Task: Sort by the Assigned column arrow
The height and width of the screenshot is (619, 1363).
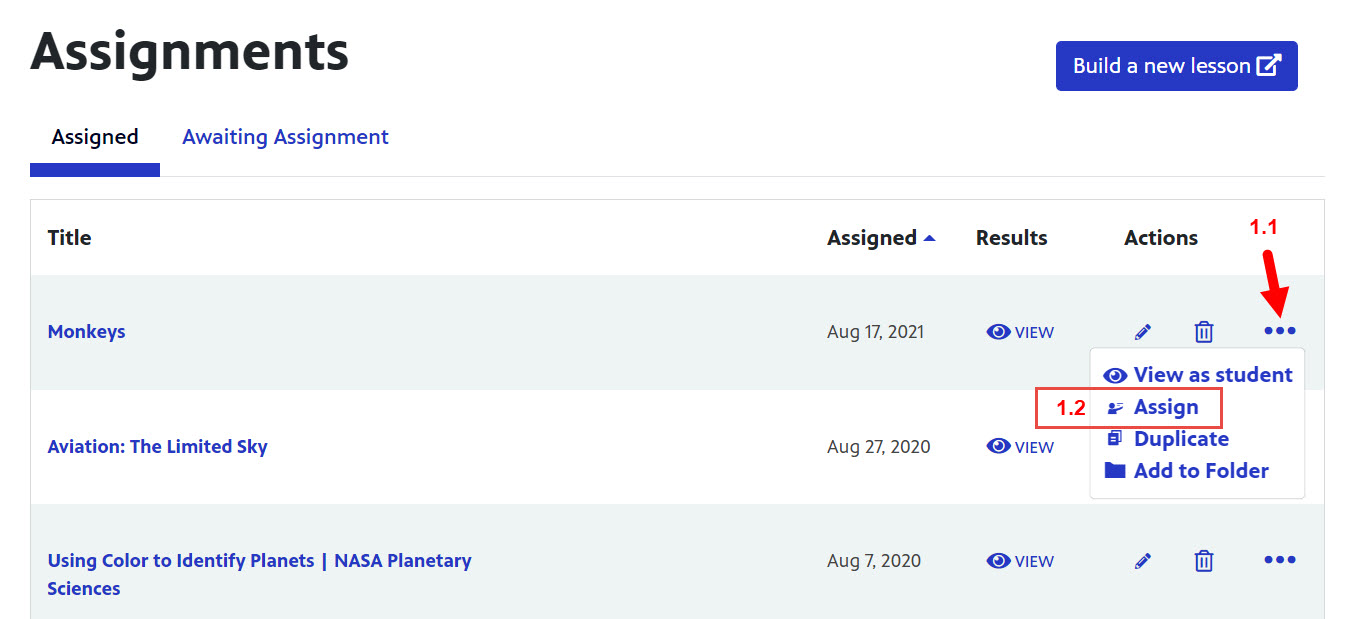Action: tap(930, 238)
